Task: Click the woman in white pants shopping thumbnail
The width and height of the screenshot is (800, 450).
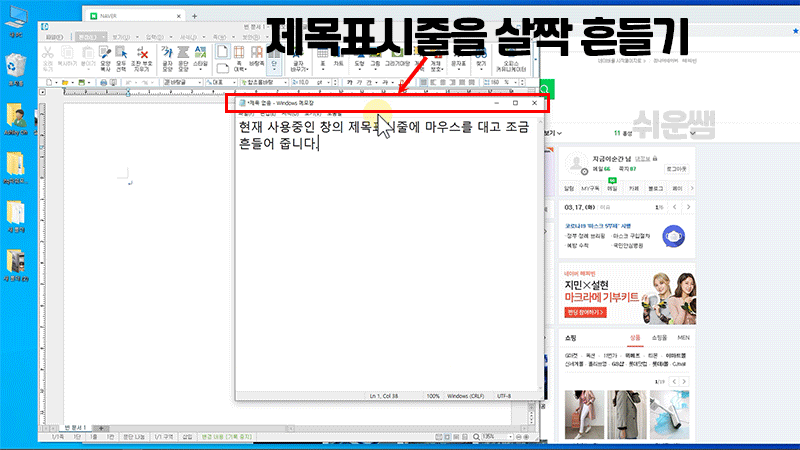Action: (x=584, y=415)
